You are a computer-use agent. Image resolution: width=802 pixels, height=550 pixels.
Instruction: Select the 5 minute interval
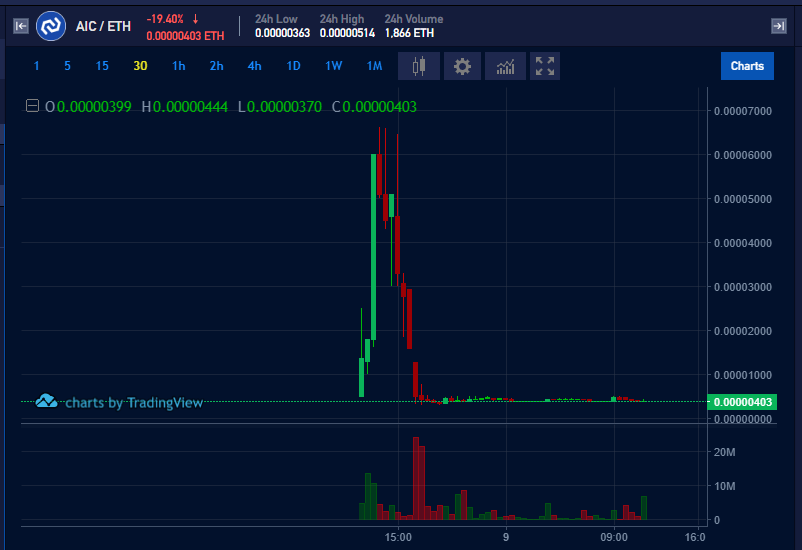(68, 67)
